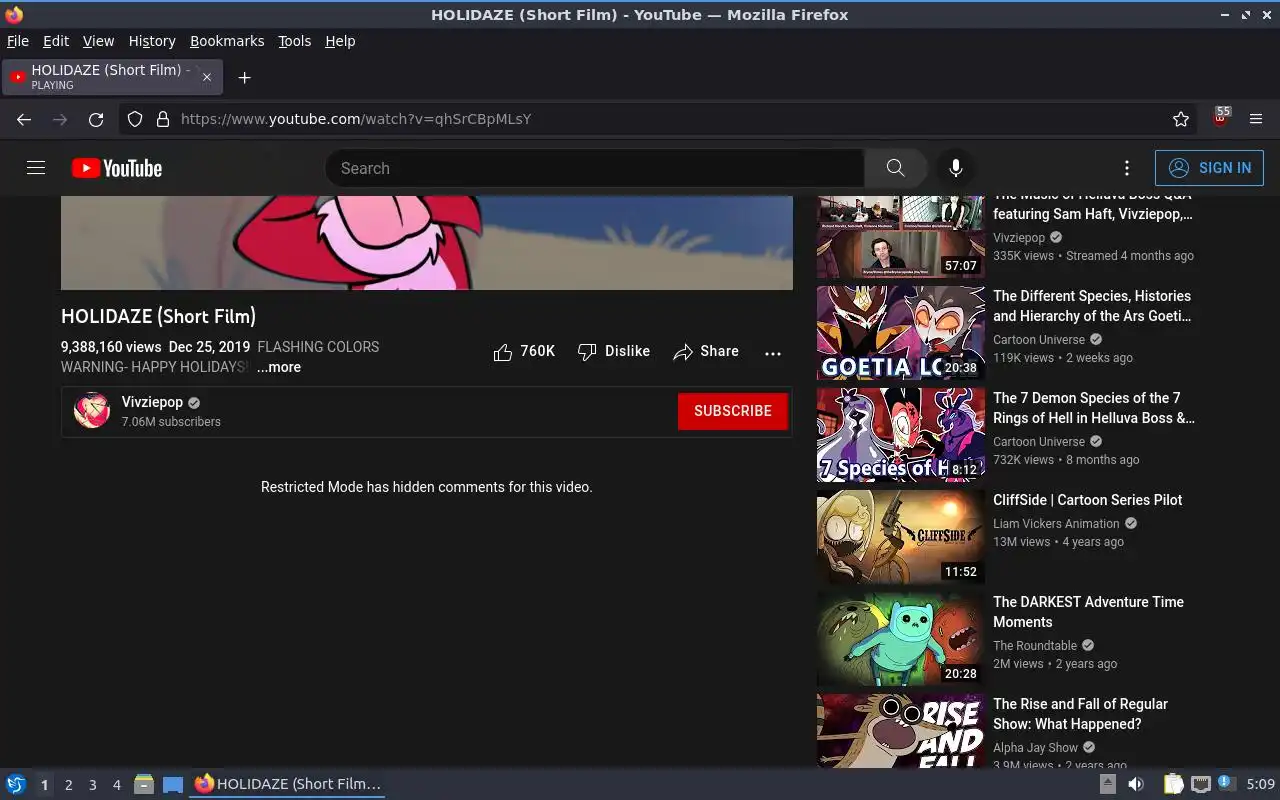
Task: Open Vivziepop channel avatar
Action: [x=92, y=410]
